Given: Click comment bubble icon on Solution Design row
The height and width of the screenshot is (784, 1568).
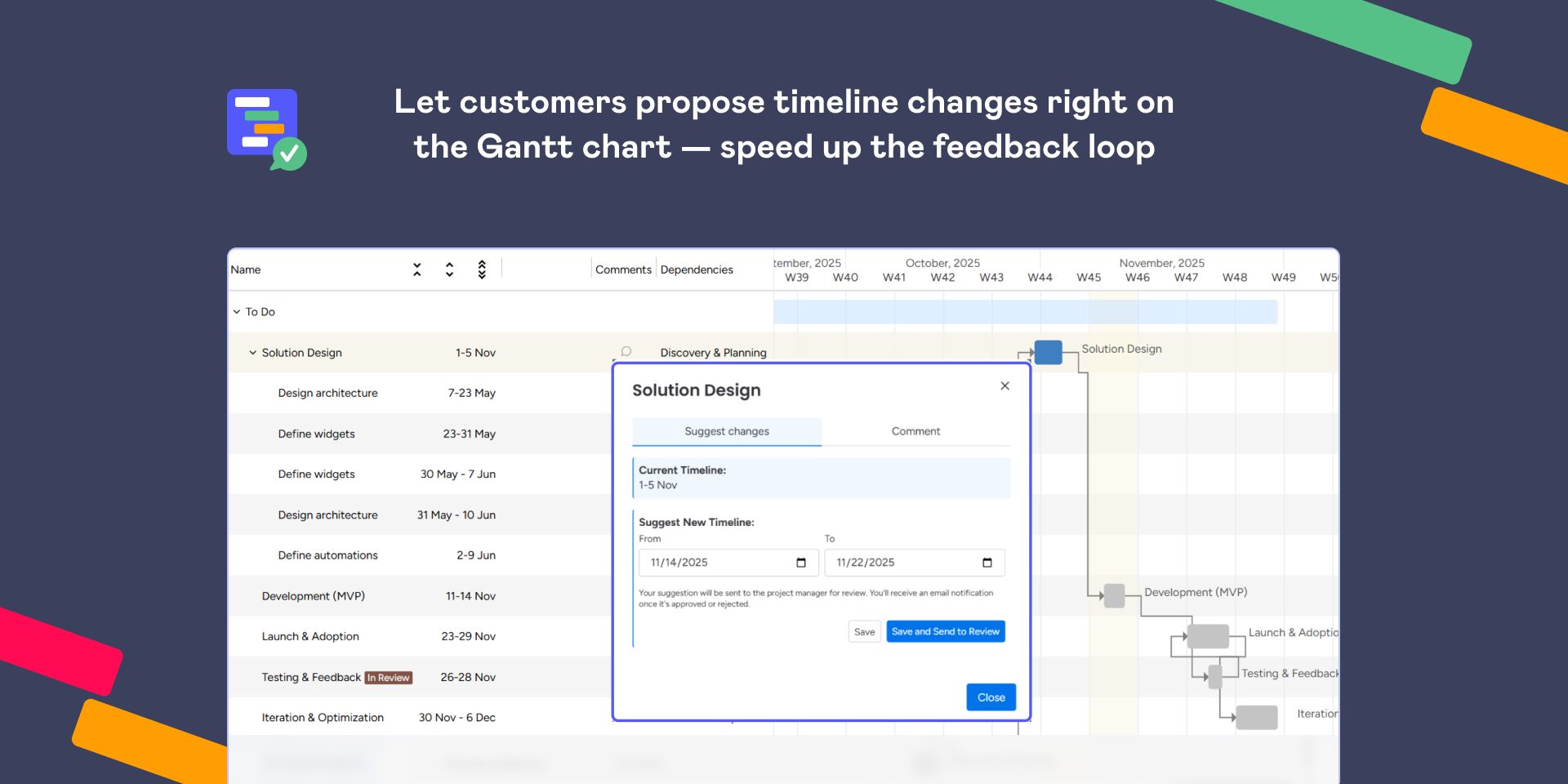Looking at the screenshot, I should (x=626, y=352).
